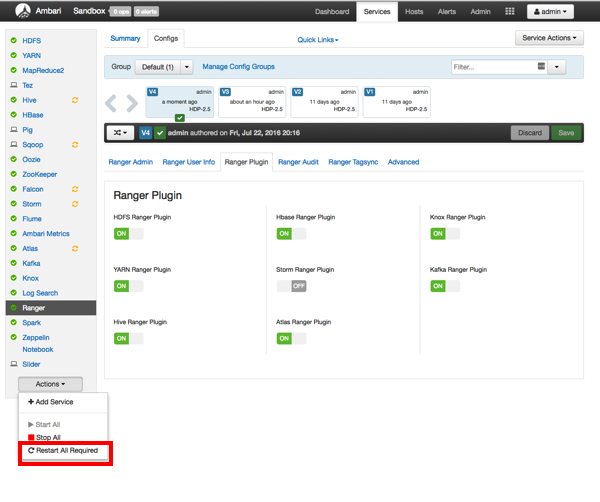The height and width of the screenshot is (502, 600).
Task: Open the apps grid icon in top bar
Action: [509, 12]
